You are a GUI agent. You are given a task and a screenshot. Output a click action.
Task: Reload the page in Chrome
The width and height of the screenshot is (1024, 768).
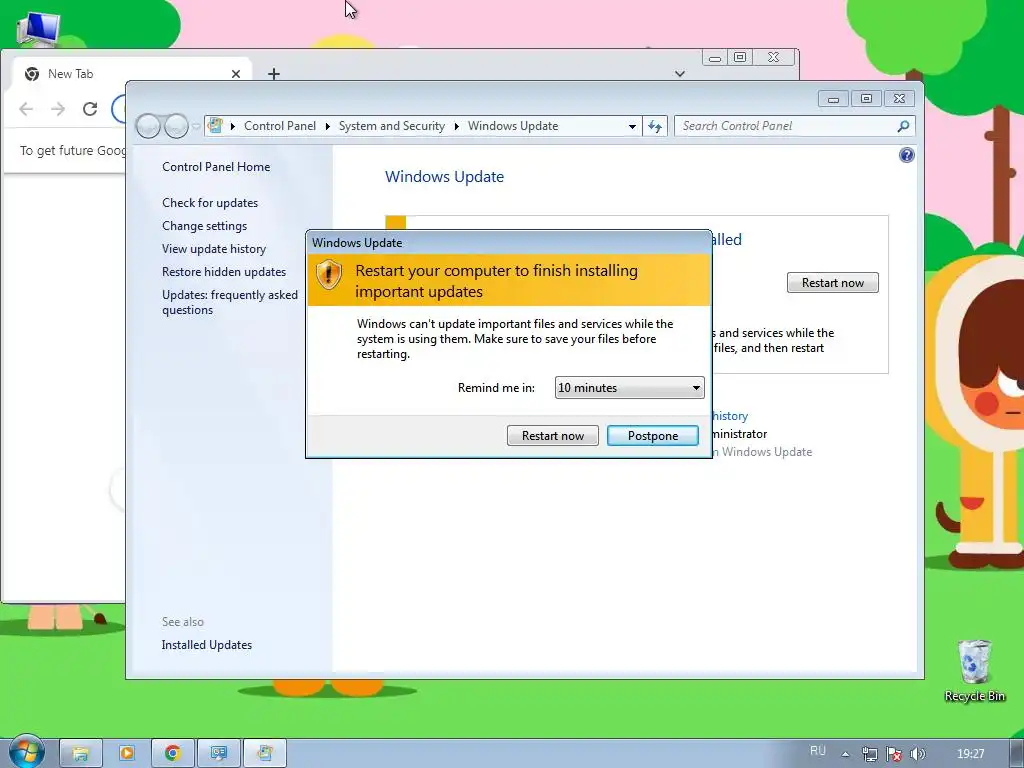coord(90,108)
